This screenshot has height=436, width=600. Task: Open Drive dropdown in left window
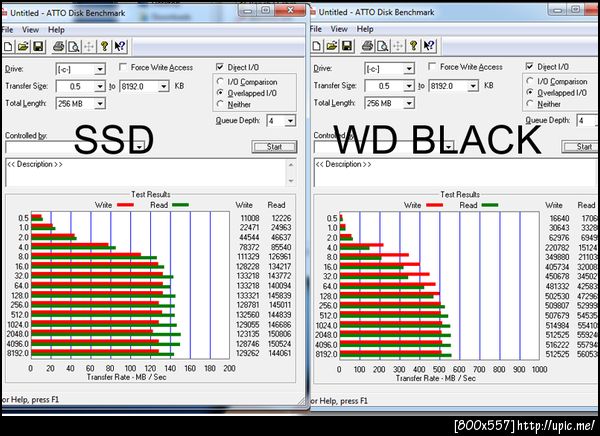[x=100, y=69]
